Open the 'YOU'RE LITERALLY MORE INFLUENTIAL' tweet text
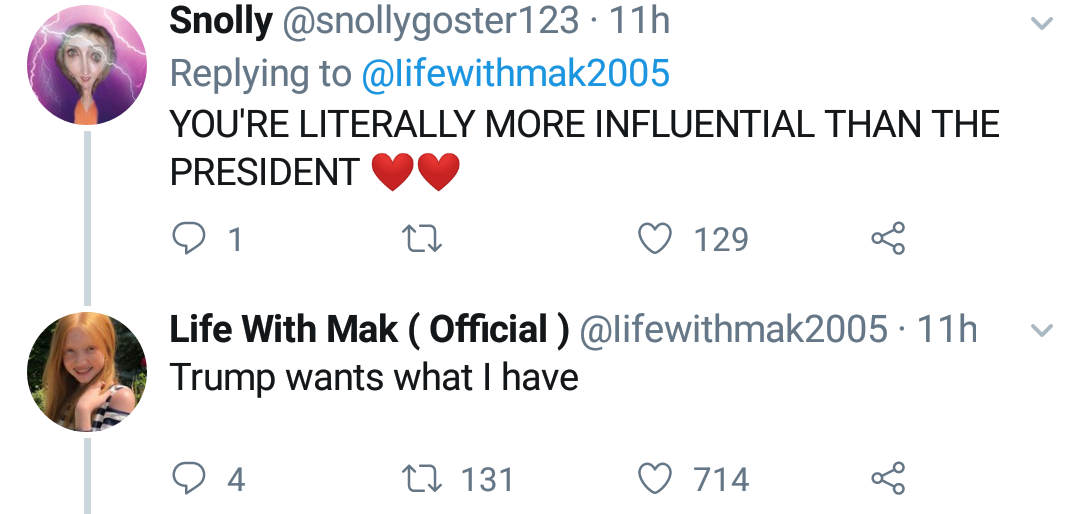The image size is (1080, 514). (584, 124)
